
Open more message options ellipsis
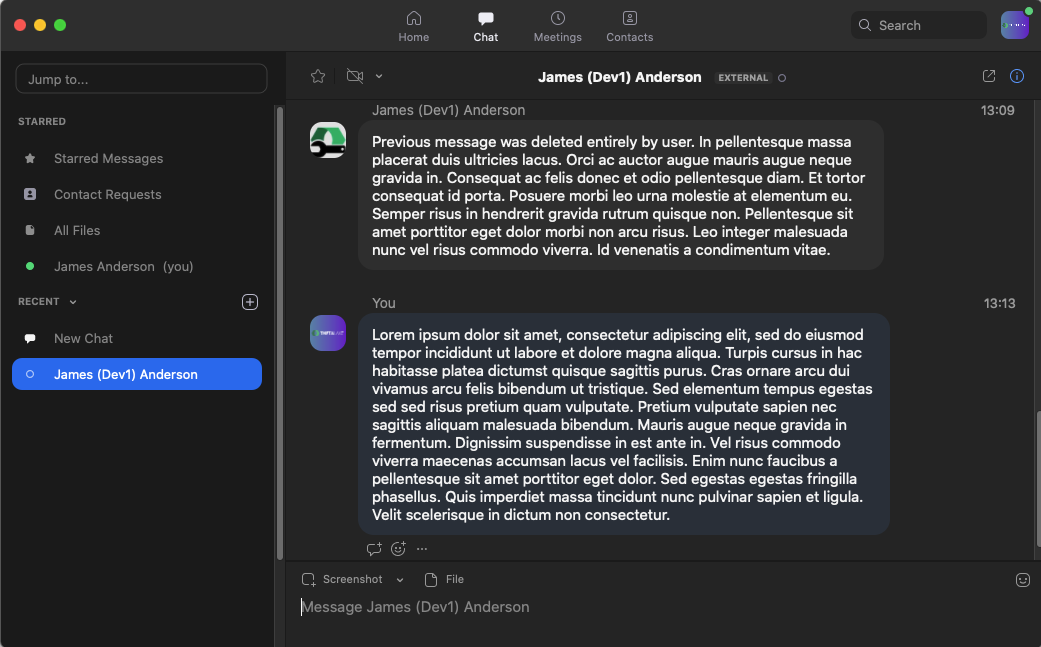422,549
